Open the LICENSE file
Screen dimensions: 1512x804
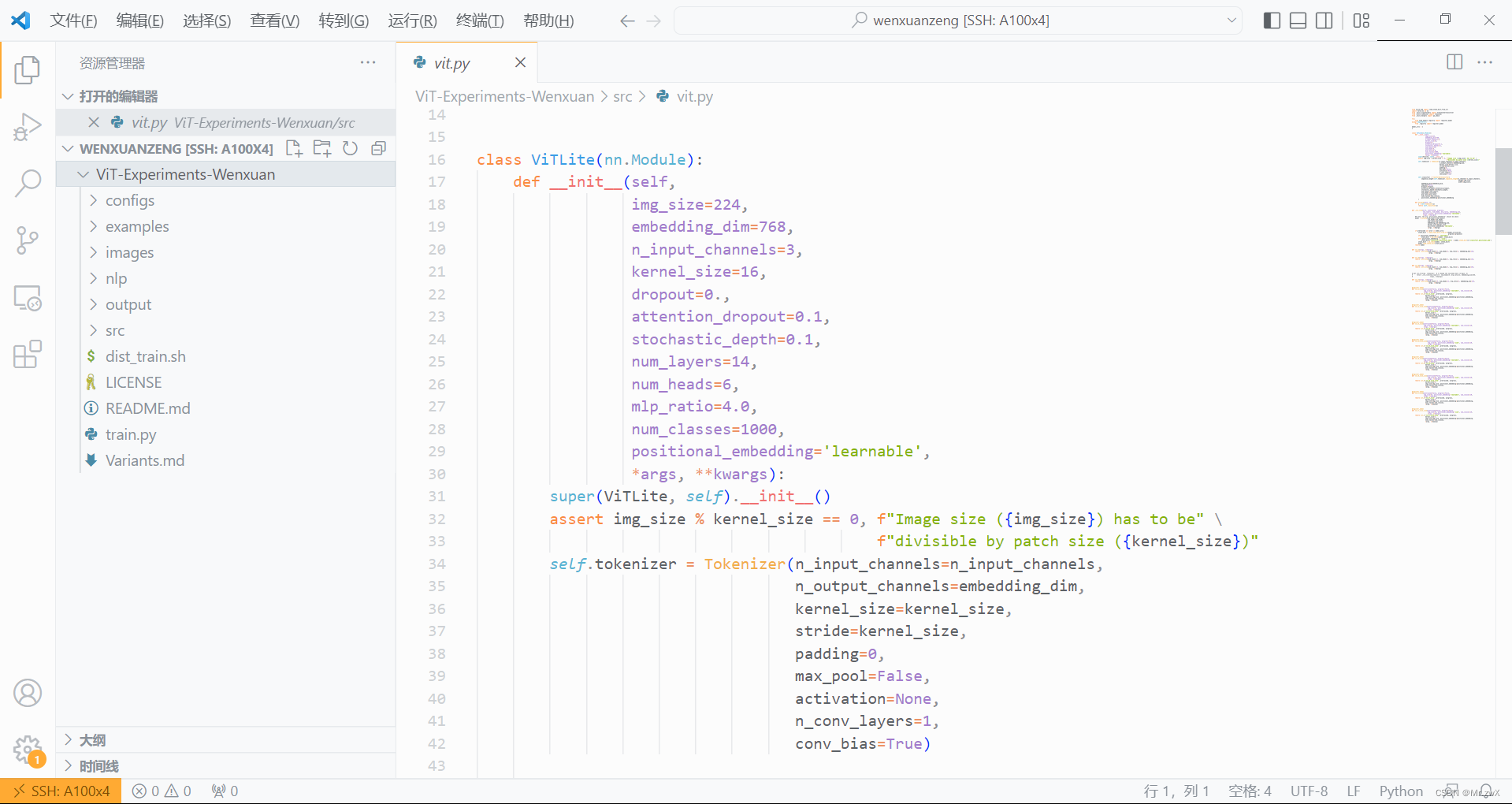pos(133,382)
